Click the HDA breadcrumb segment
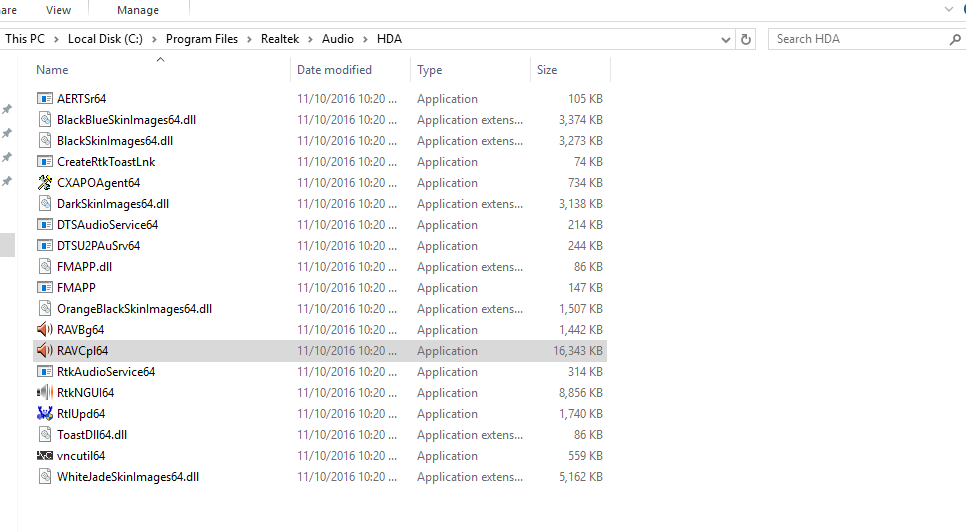The width and height of the screenshot is (966, 532). click(389, 39)
